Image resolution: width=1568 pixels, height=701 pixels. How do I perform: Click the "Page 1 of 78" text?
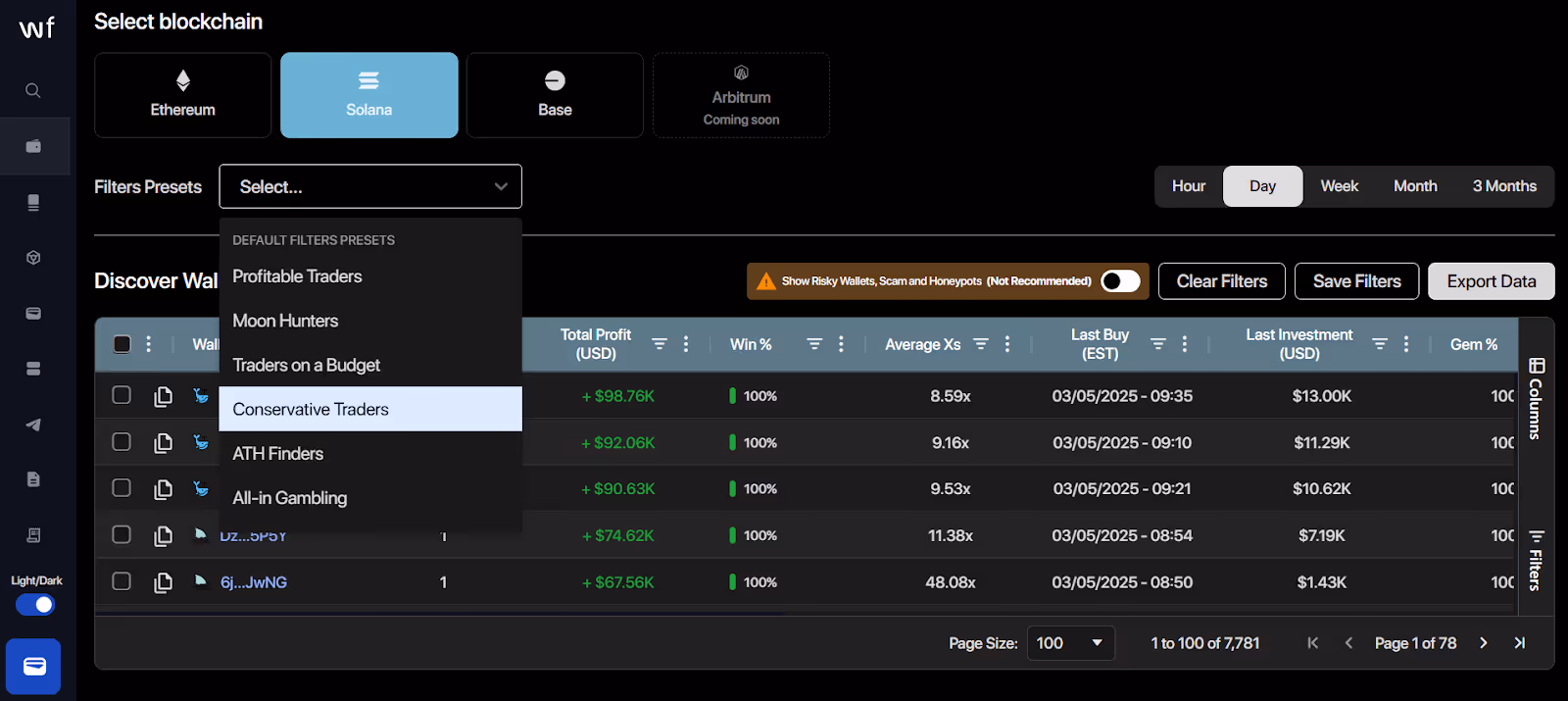point(1415,643)
